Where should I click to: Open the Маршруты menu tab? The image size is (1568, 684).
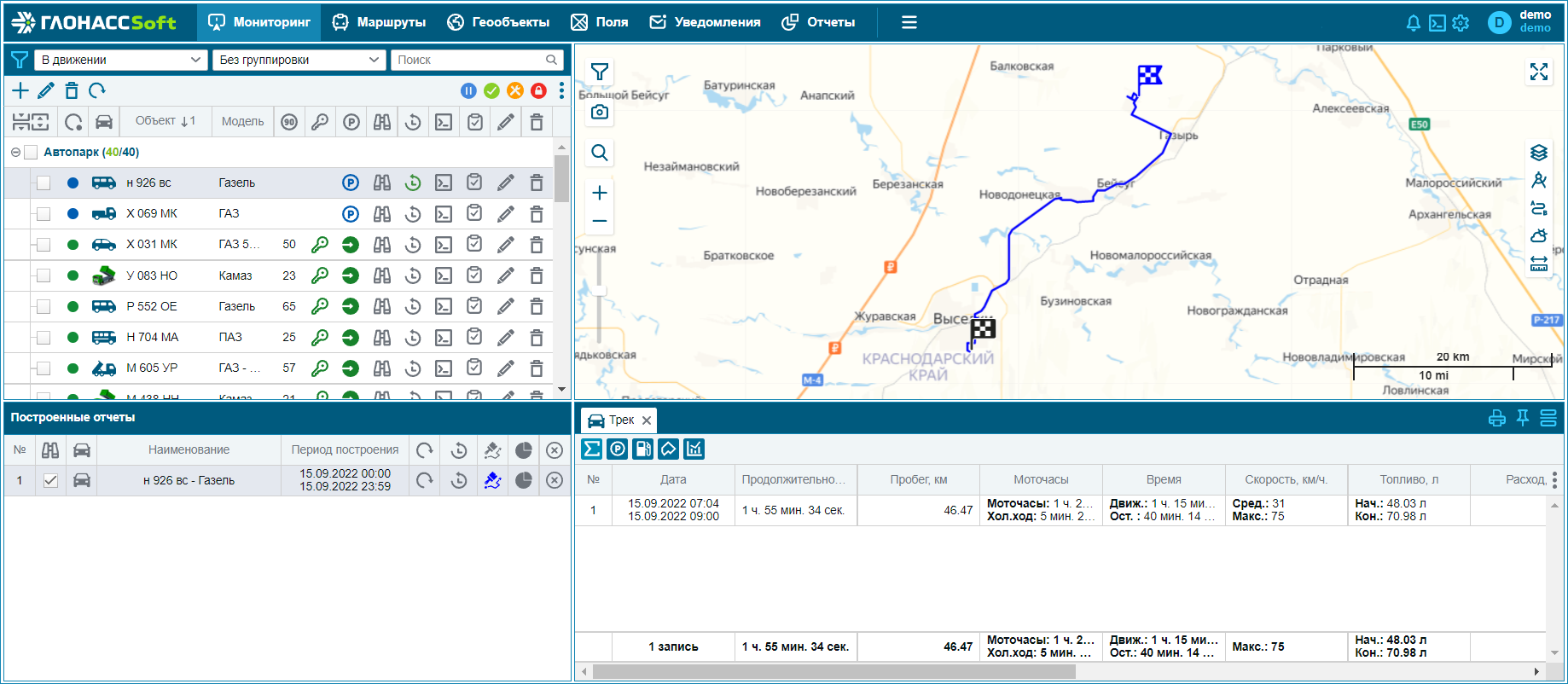click(x=379, y=22)
